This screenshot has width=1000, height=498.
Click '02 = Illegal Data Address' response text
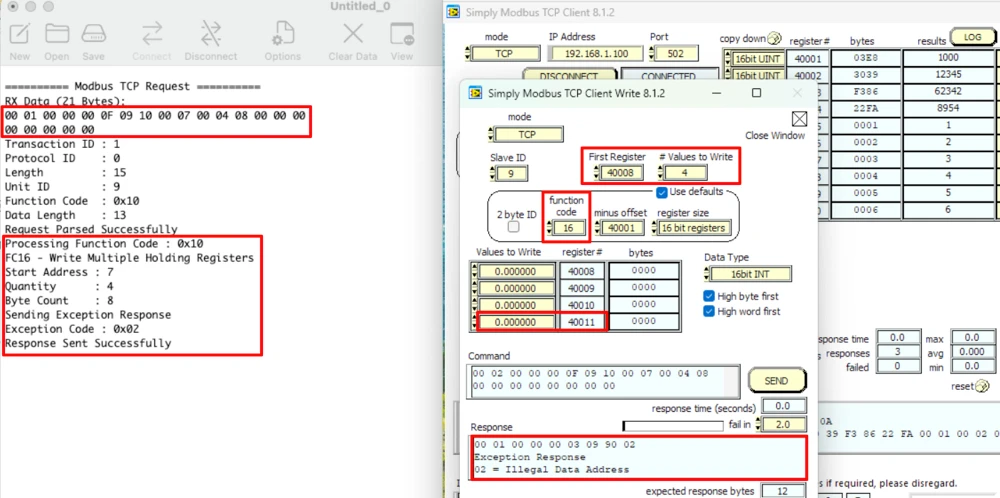(552, 469)
